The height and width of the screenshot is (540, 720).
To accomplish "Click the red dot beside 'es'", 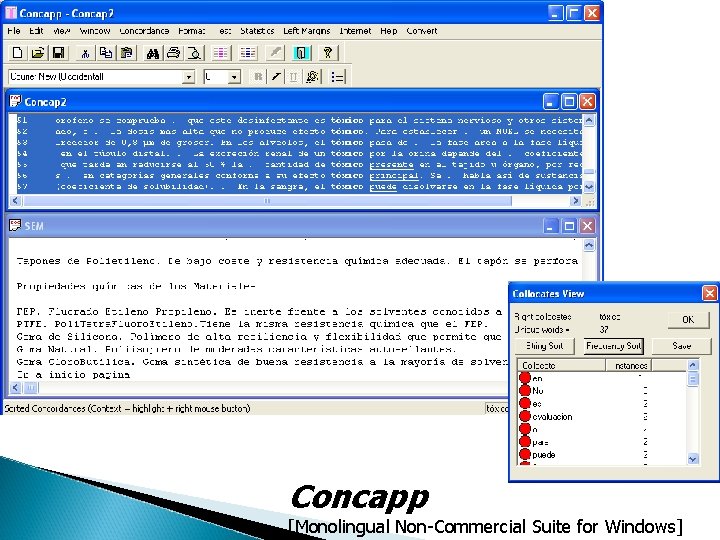I will pos(525,403).
